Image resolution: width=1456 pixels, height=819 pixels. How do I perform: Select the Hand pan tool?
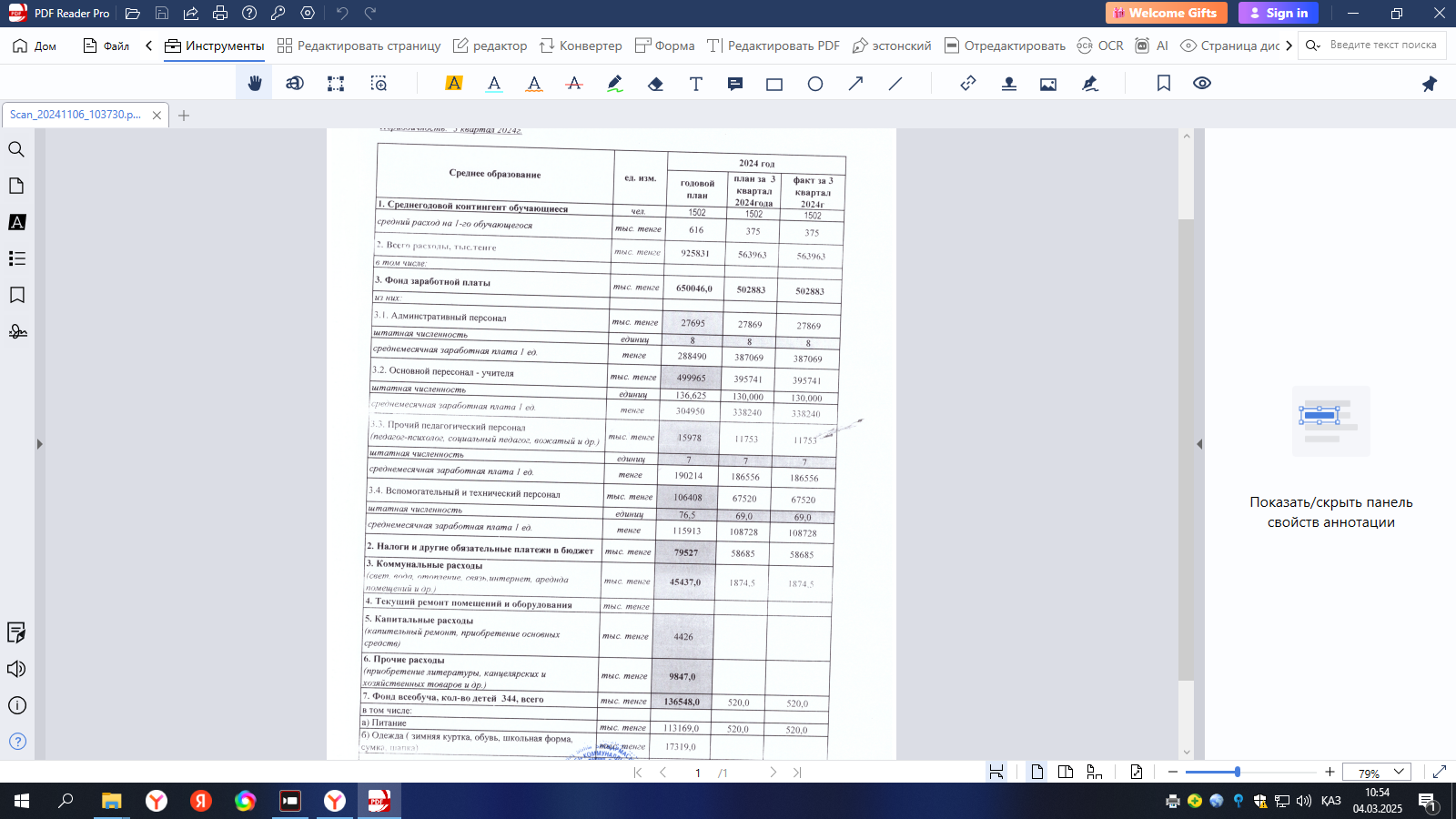point(255,84)
